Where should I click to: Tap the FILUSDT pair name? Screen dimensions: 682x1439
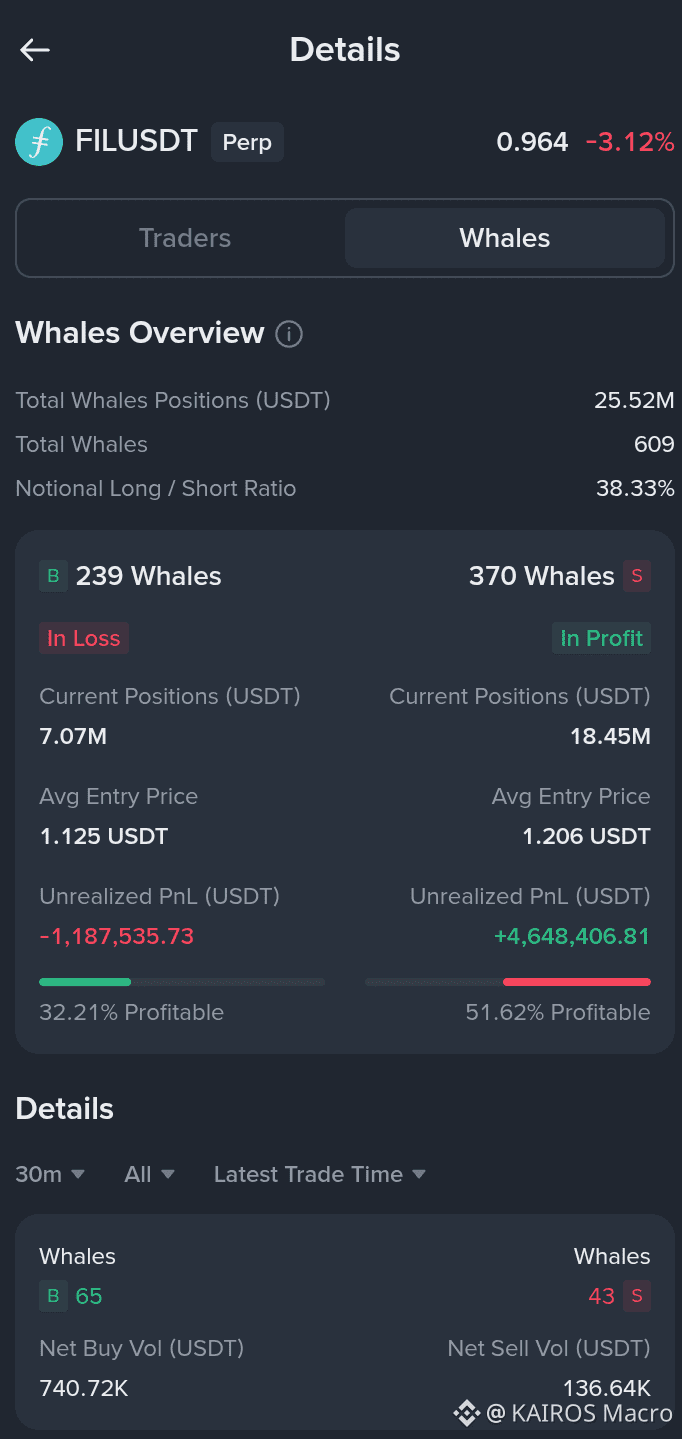pyautogui.click(x=137, y=141)
